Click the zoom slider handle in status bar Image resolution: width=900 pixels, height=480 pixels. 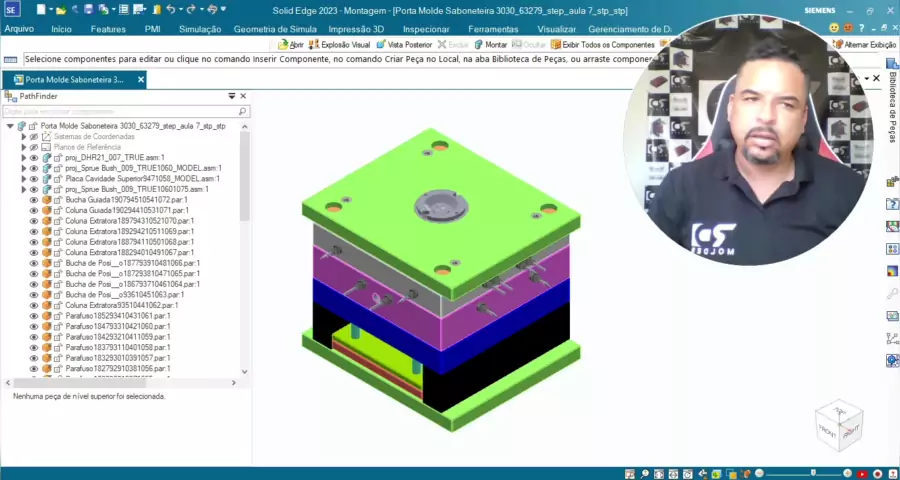click(813, 474)
